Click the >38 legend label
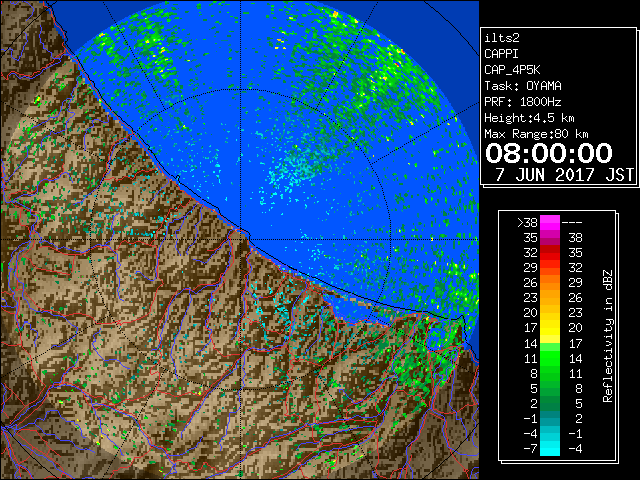 pos(527,223)
